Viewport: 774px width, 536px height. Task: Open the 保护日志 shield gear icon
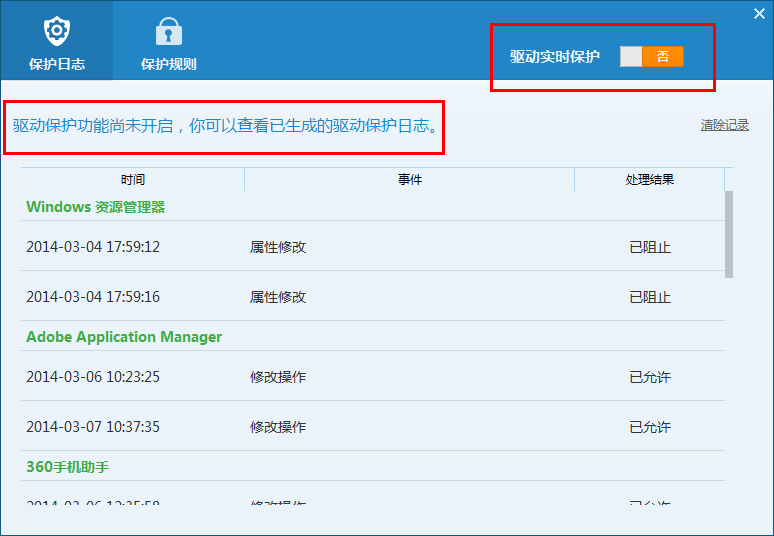[57, 31]
